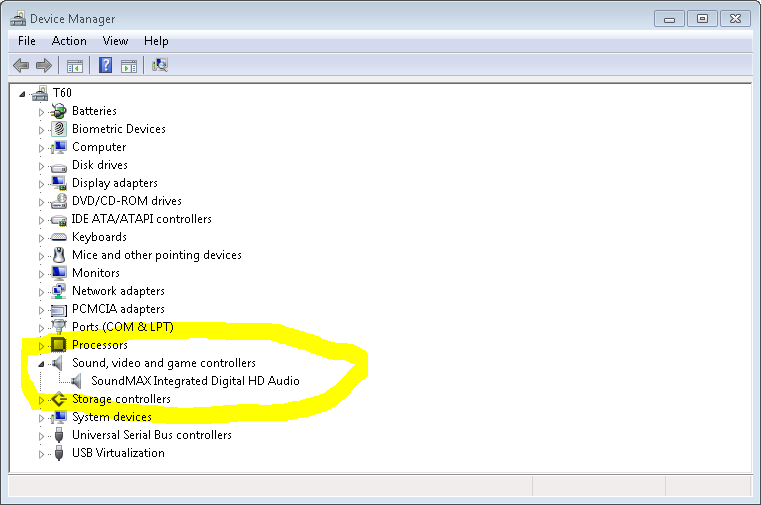Select SoundMAX Integrated Digital HD Audio device
Screen dimensions: 761x505
[195, 381]
